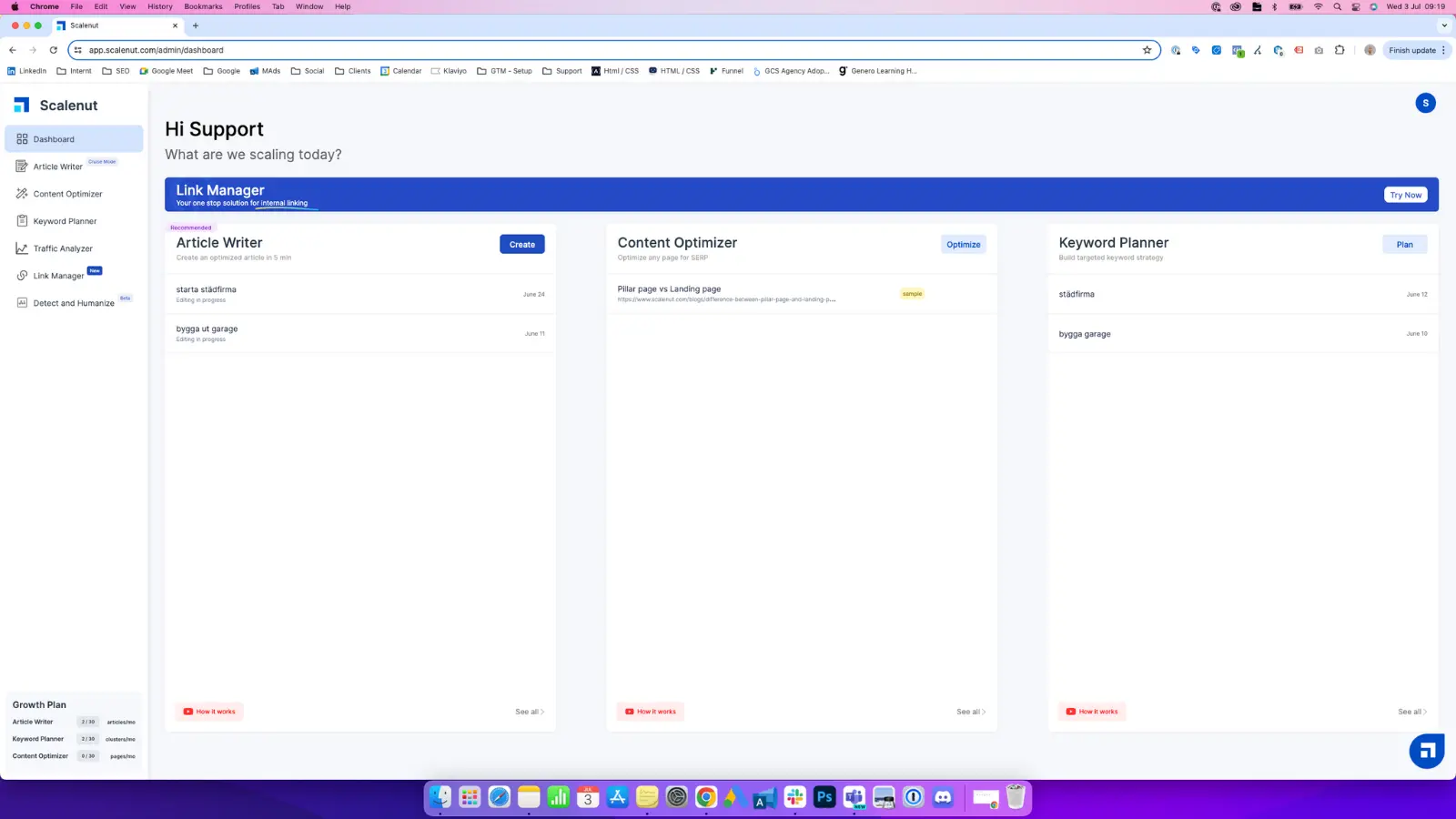This screenshot has height=819, width=1456.
Task: Open the Chrome profile avatar
Action: point(1370,50)
